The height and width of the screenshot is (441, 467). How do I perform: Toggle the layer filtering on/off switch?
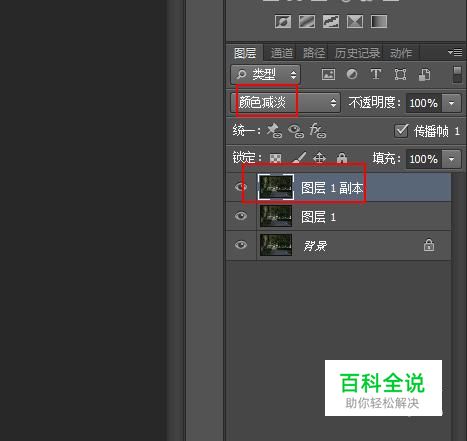pyautogui.click(x=458, y=74)
